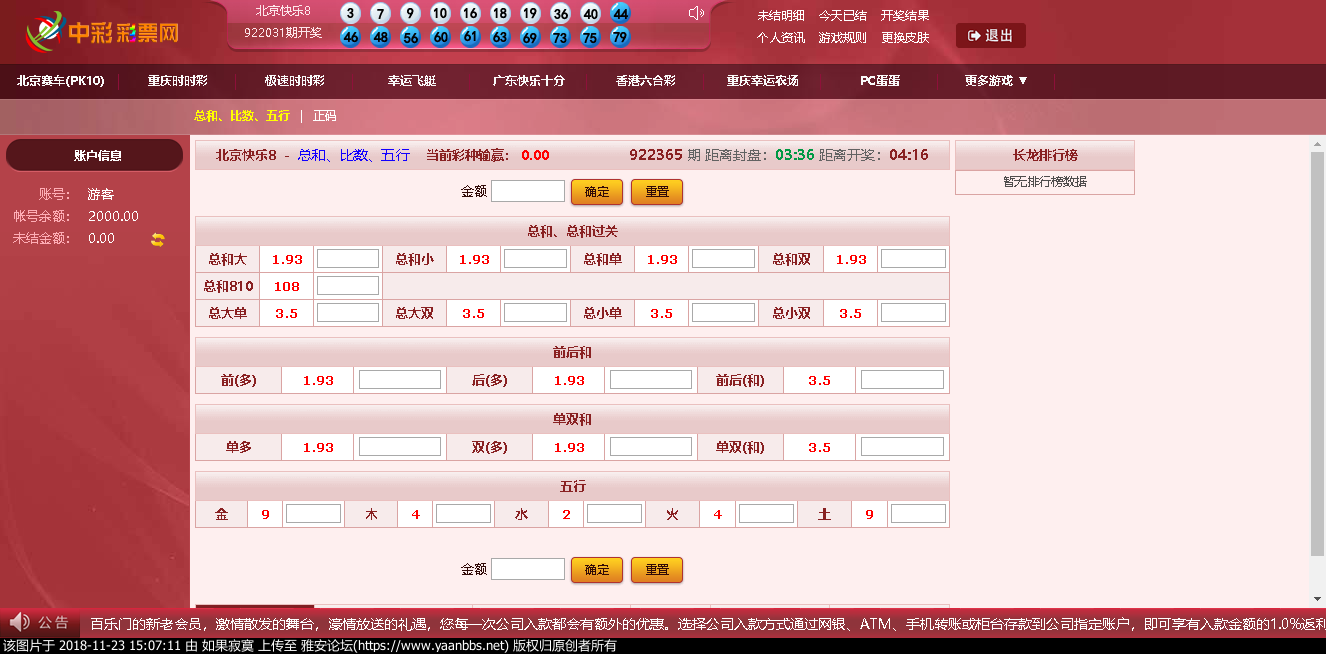Click the 火 five-element bet input

pos(766,514)
